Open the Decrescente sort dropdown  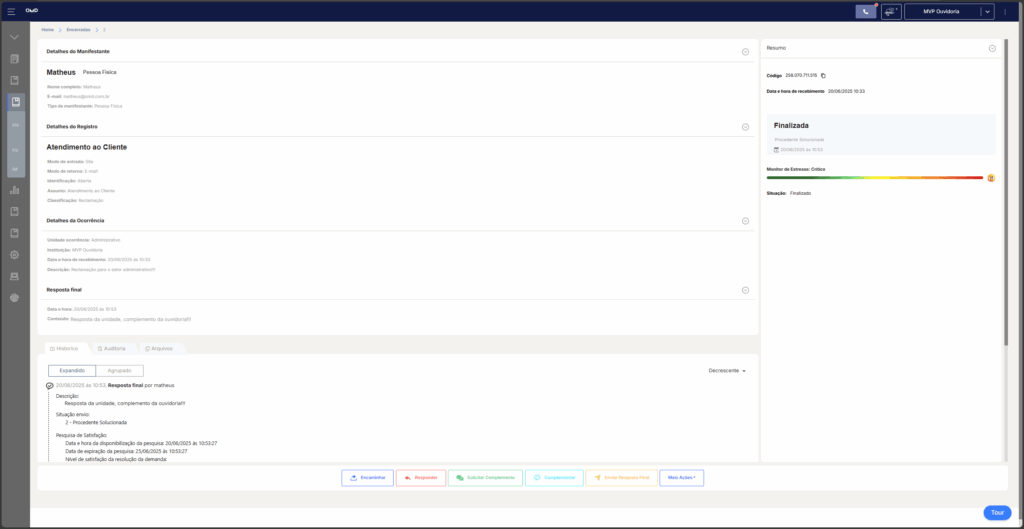tap(727, 370)
